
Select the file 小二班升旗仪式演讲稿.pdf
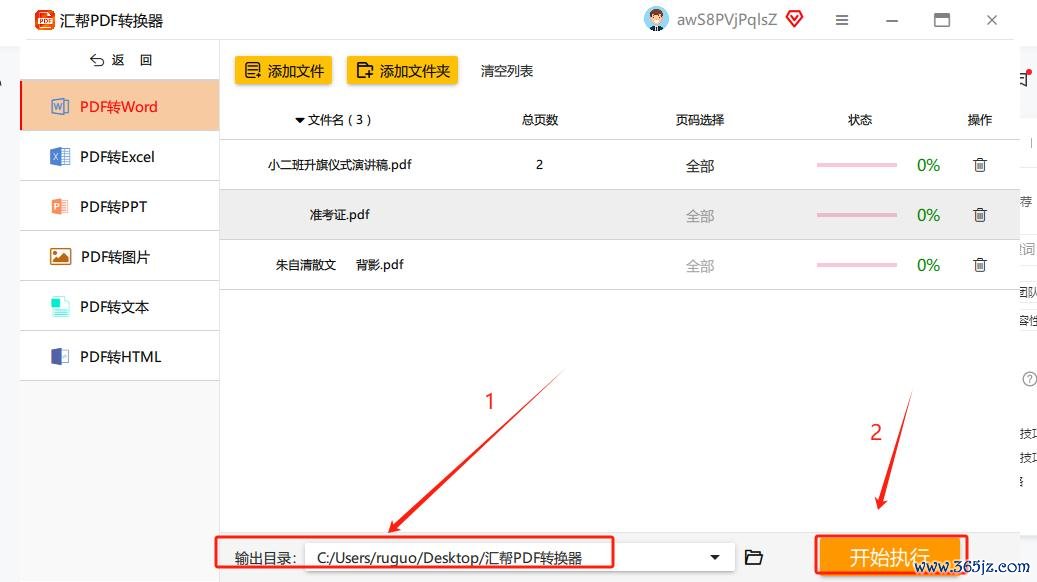[x=339, y=165]
